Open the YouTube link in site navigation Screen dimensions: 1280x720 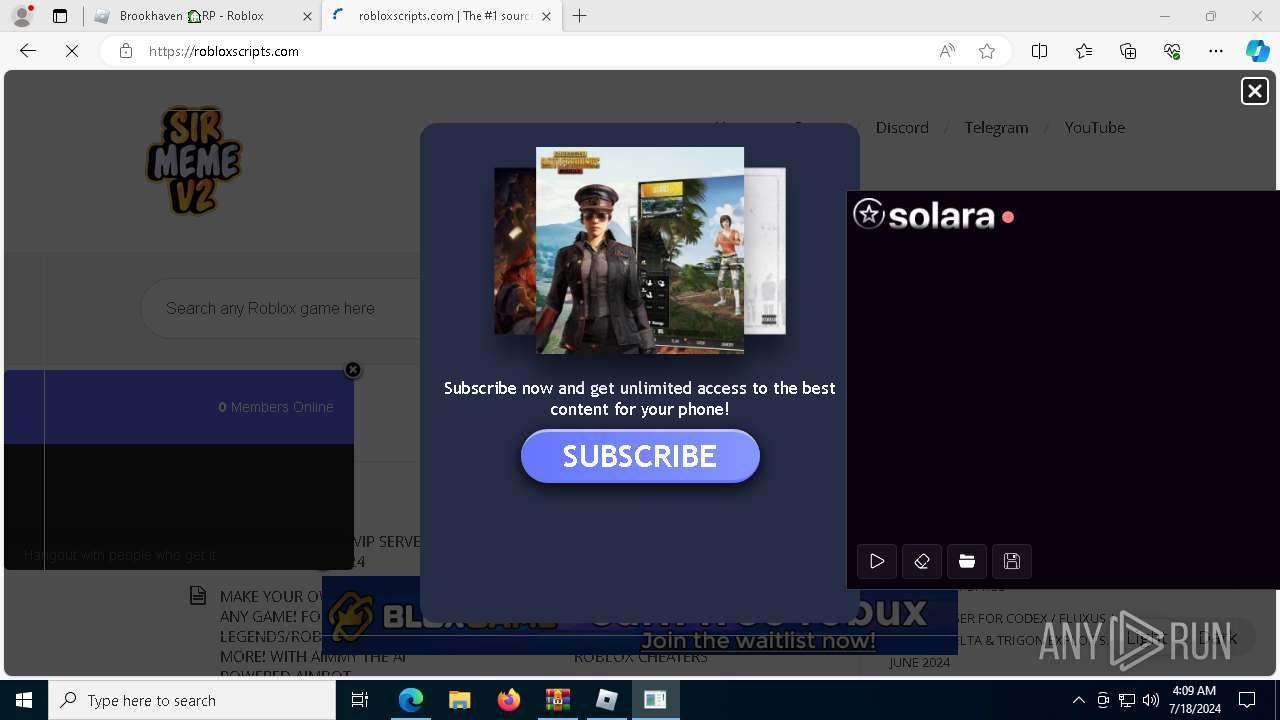[1094, 128]
